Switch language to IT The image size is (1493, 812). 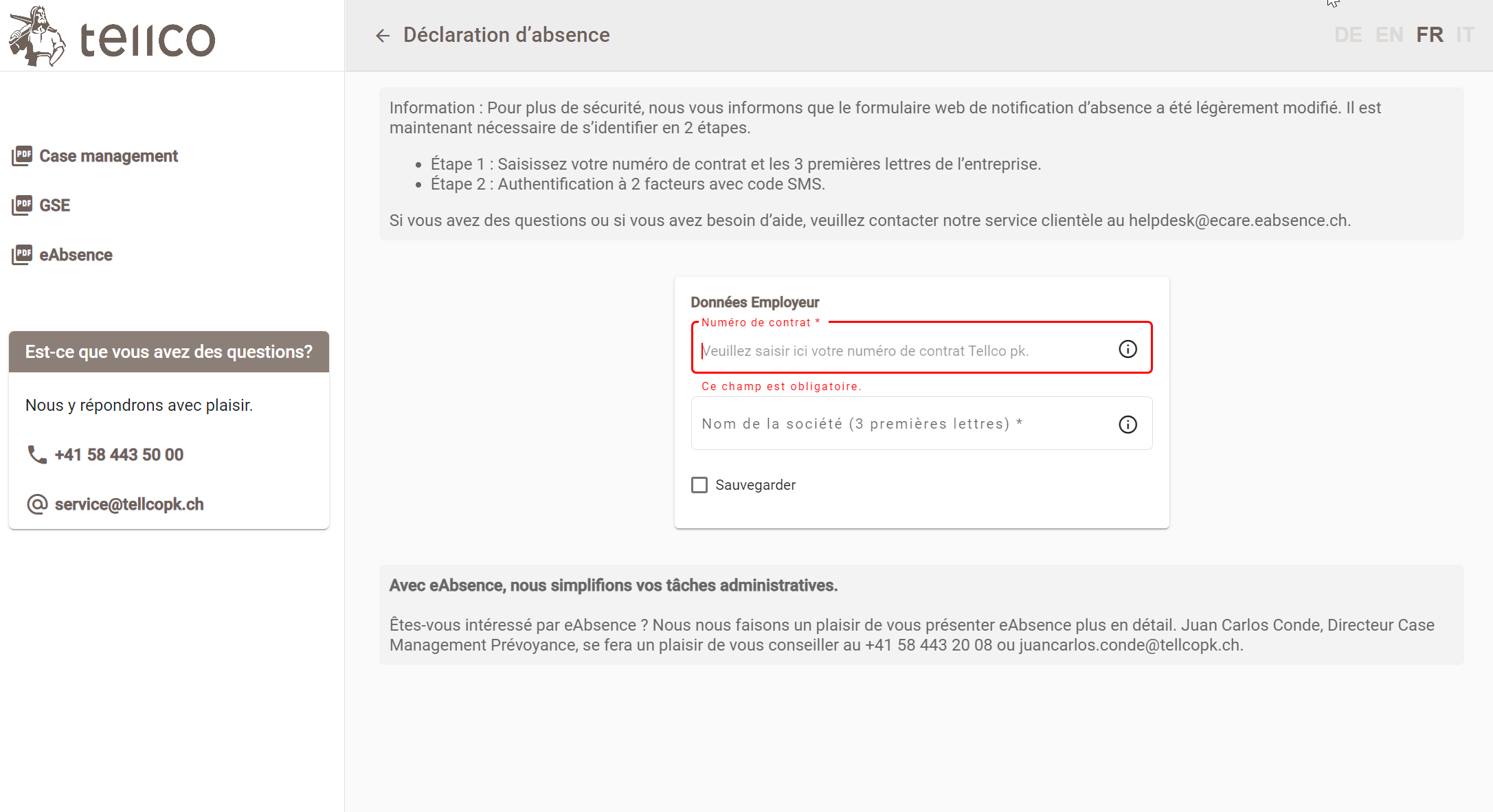(x=1465, y=35)
